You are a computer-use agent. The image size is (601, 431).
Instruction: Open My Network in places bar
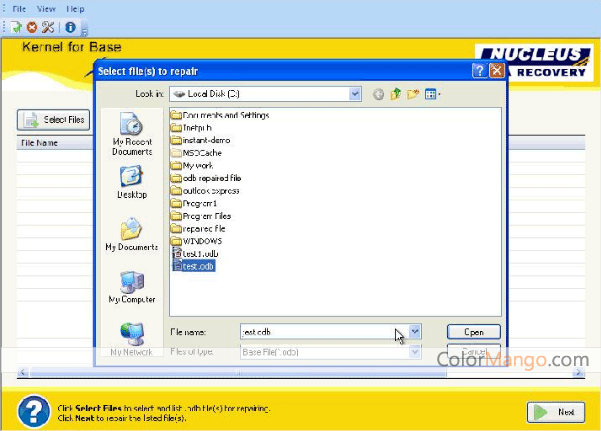131,339
